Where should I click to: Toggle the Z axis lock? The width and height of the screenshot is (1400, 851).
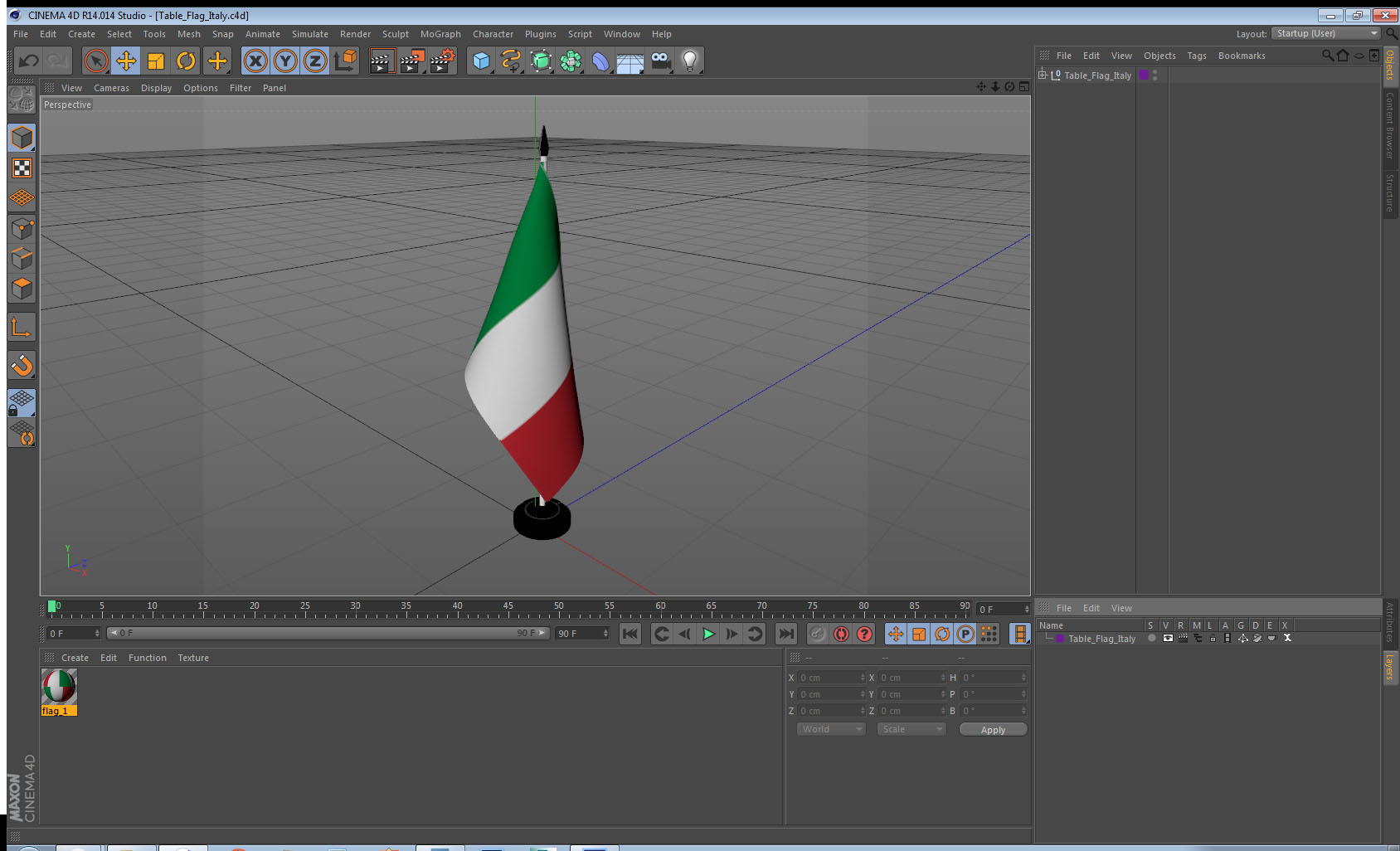pyautogui.click(x=315, y=61)
